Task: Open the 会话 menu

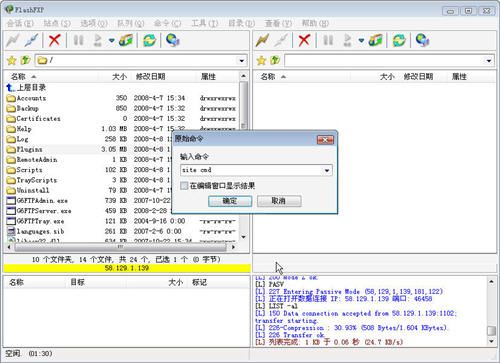Action: [x=20, y=23]
